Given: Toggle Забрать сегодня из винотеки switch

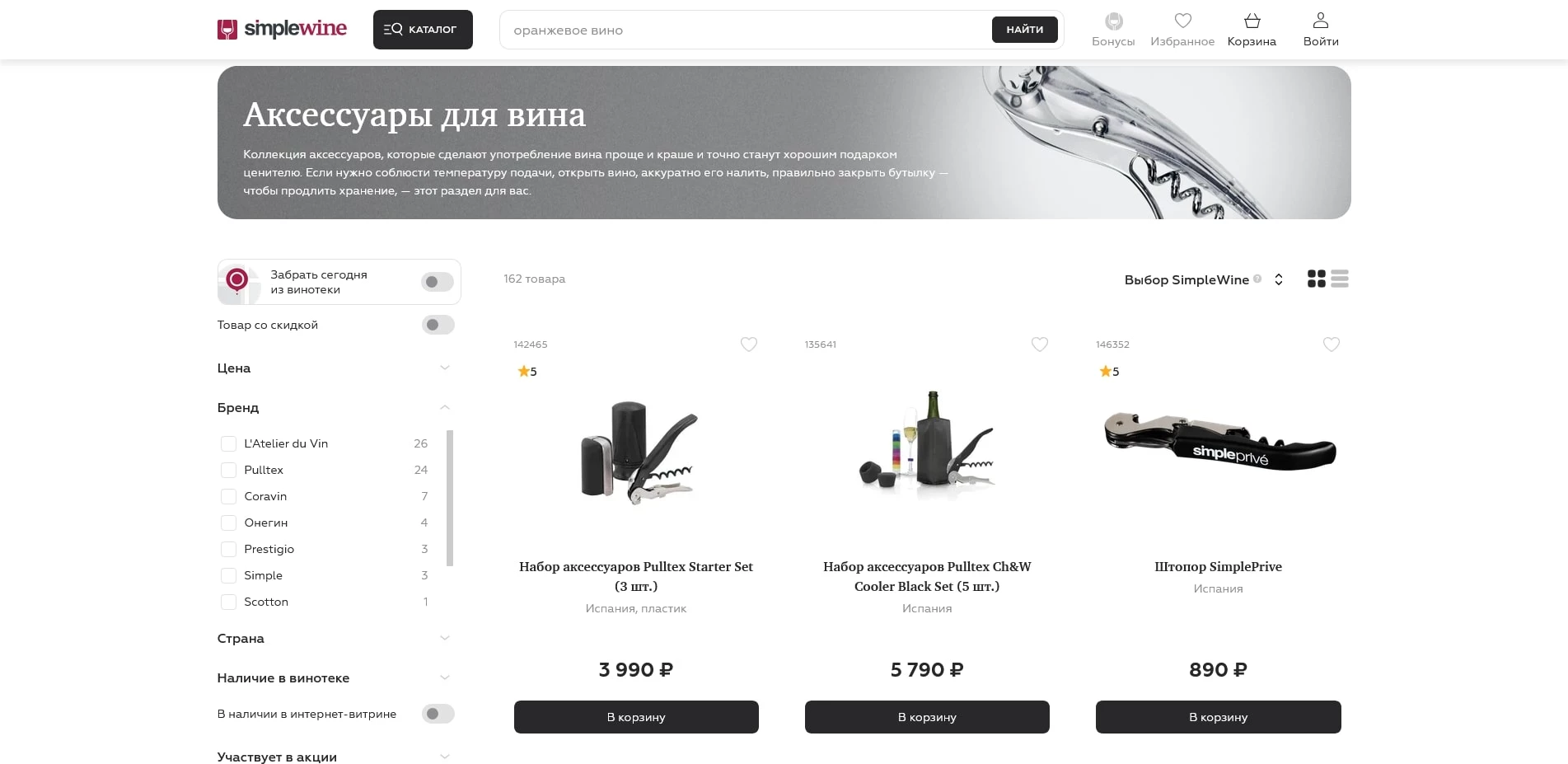Looking at the screenshot, I should tap(438, 282).
